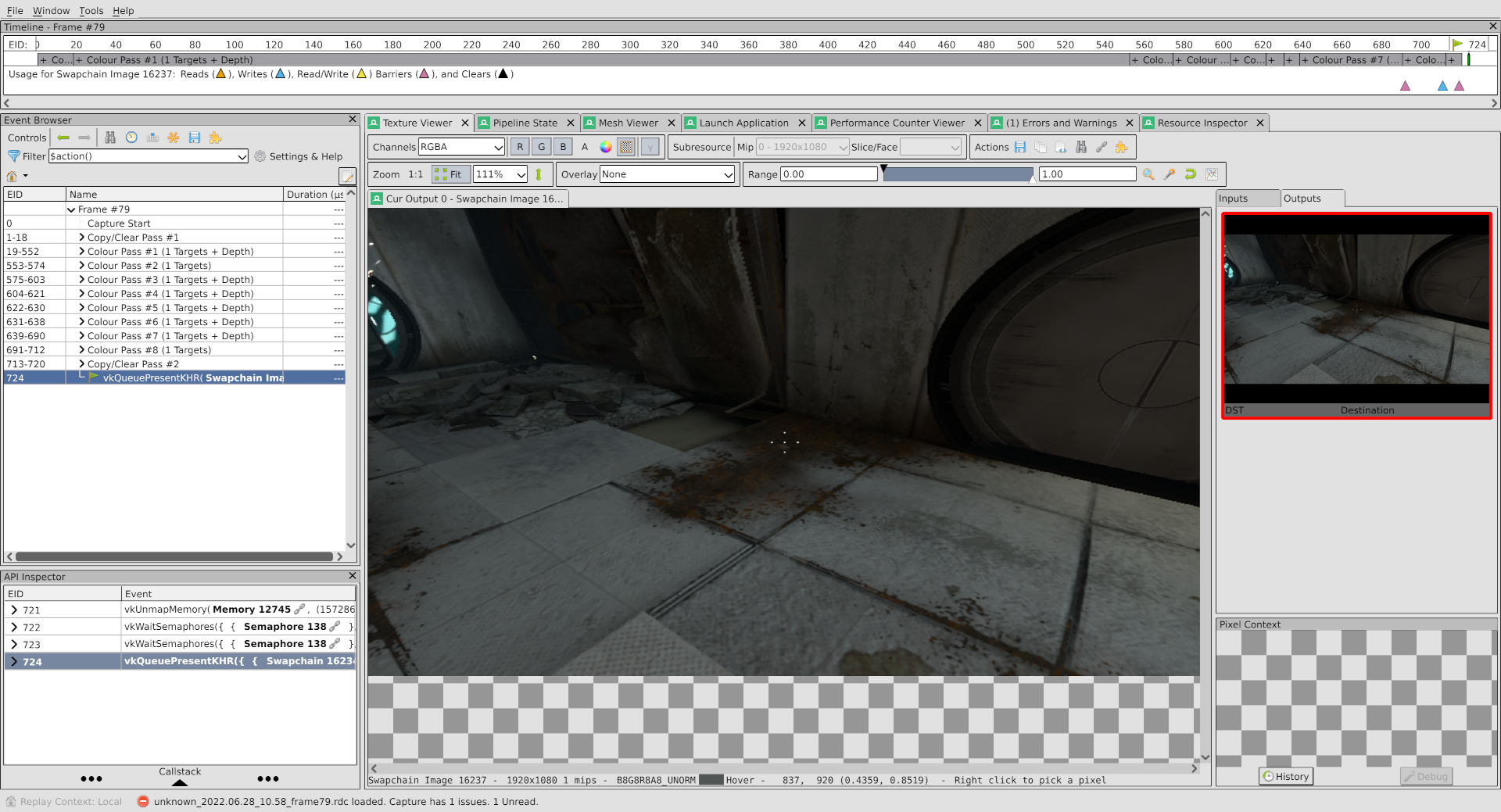This screenshot has width=1501, height=812.
Task: Set zoom to 1:1
Action: pyautogui.click(x=415, y=174)
